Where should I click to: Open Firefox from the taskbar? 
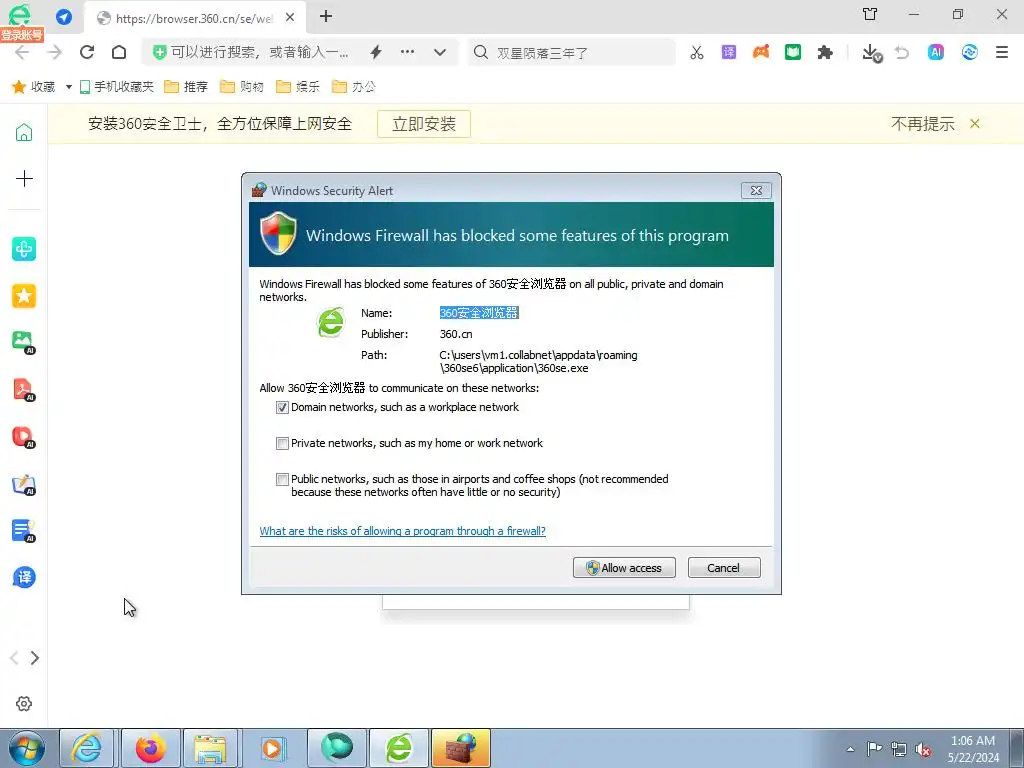point(151,748)
